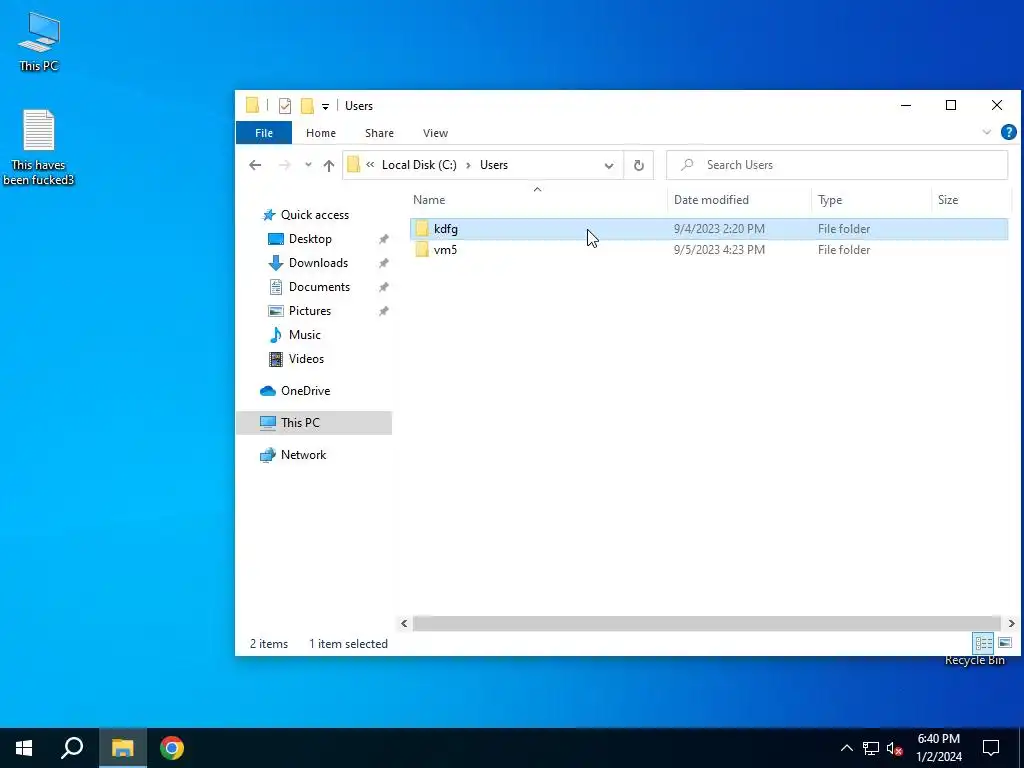Switch to Large icons view layout
This screenshot has height=768, width=1024.
(x=1005, y=643)
